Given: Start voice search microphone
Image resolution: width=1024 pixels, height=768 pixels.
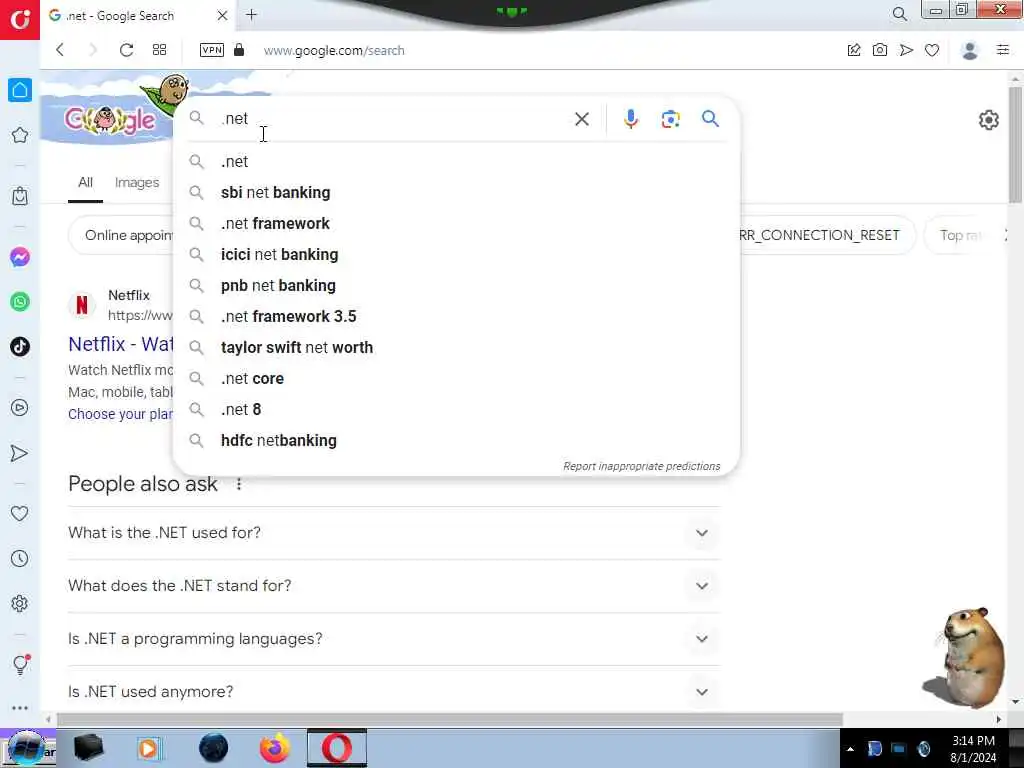Looking at the screenshot, I should pos(630,119).
